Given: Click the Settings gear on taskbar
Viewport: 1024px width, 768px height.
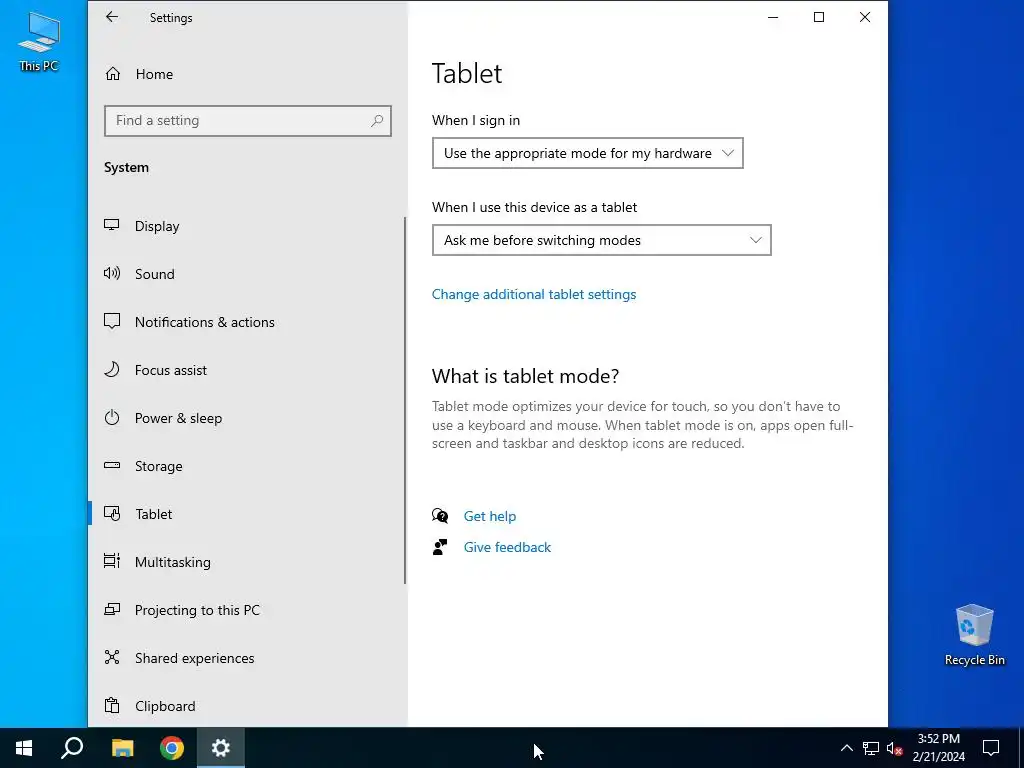Looking at the screenshot, I should pyautogui.click(x=221, y=748).
